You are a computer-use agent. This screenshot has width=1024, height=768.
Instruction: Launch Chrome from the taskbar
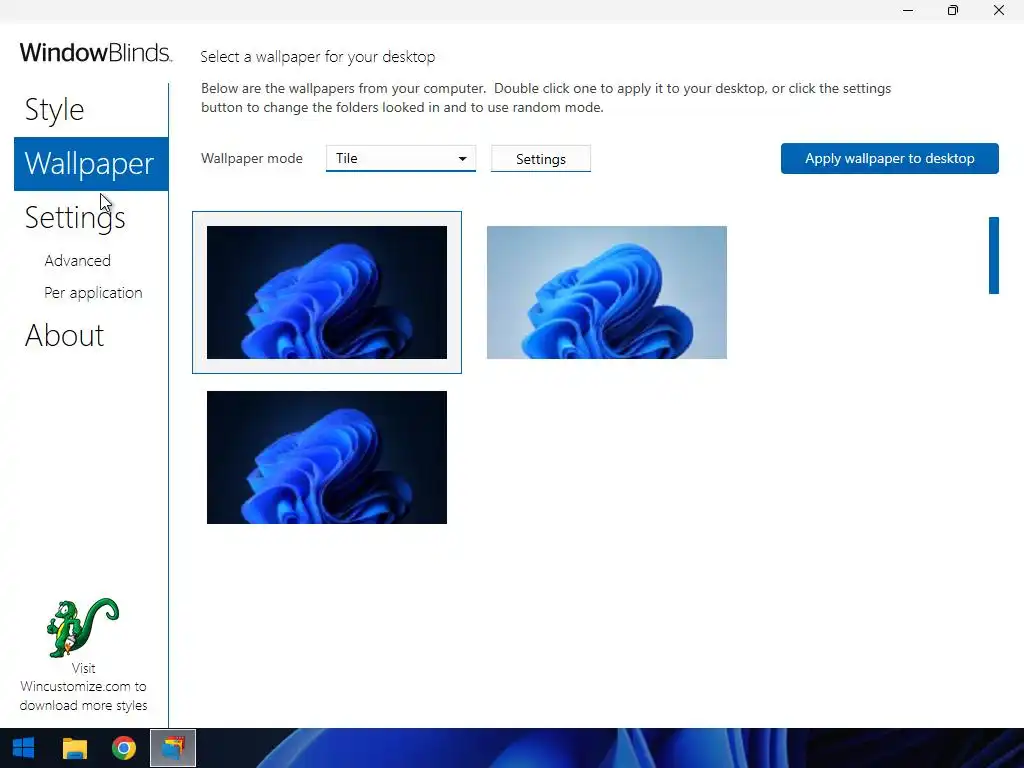[x=123, y=748]
